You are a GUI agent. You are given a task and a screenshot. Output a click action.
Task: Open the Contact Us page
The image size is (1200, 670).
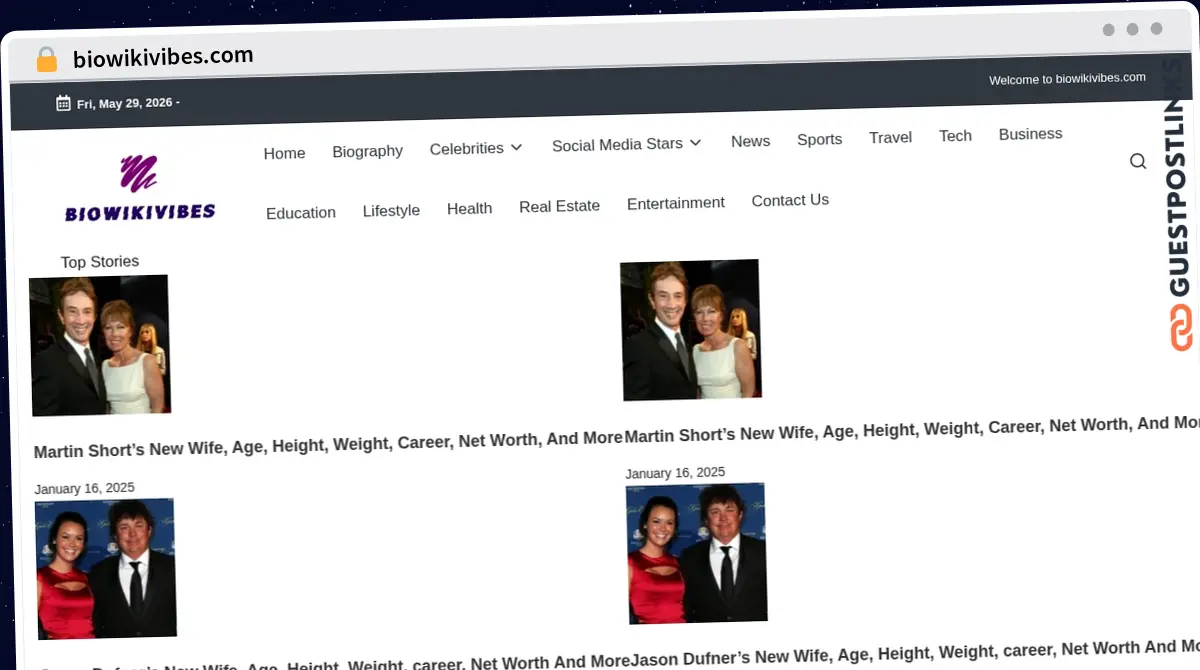[x=790, y=200]
